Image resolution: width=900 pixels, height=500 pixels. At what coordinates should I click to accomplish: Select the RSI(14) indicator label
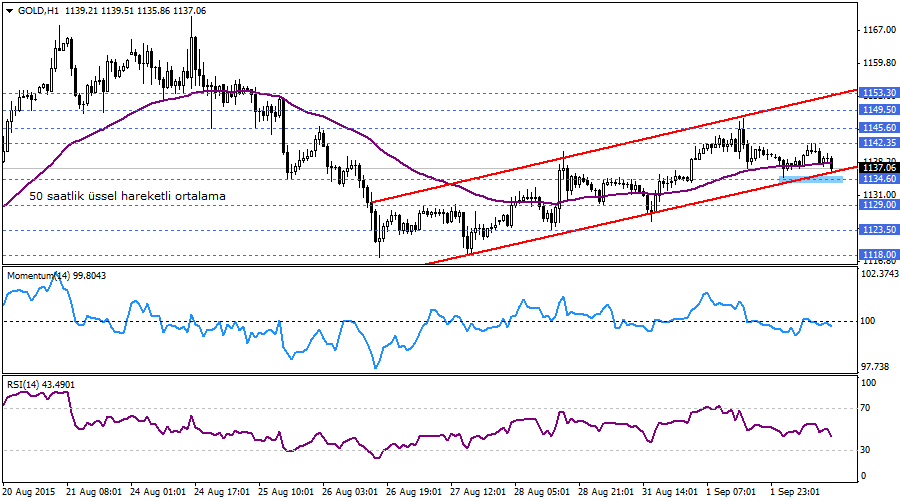tap(27, 384)
